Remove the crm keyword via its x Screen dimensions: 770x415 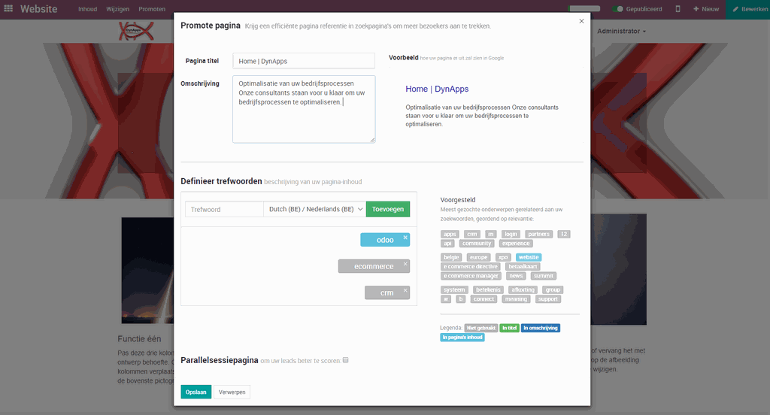point(405,290)
